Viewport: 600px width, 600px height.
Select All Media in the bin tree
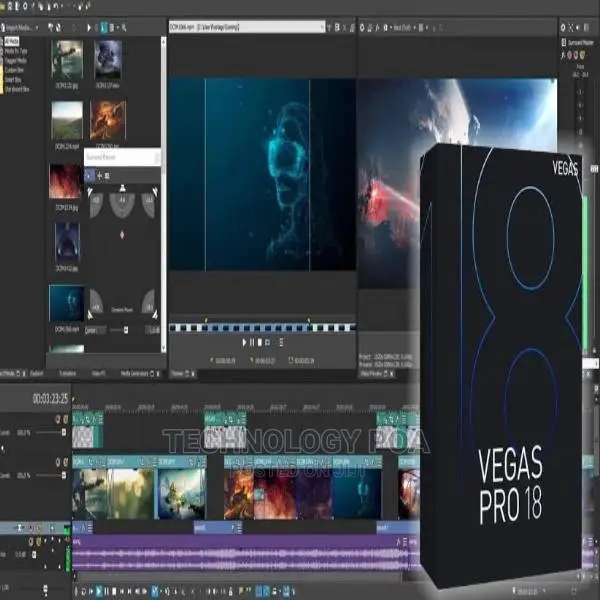tap(12, 41)
